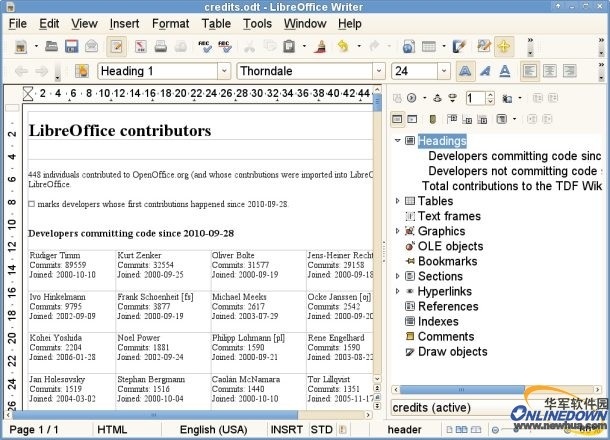Toggle Underline formatting button
The width and height of the screenshot is (610, 440).
pyautogui.click(x=505, y=71)
